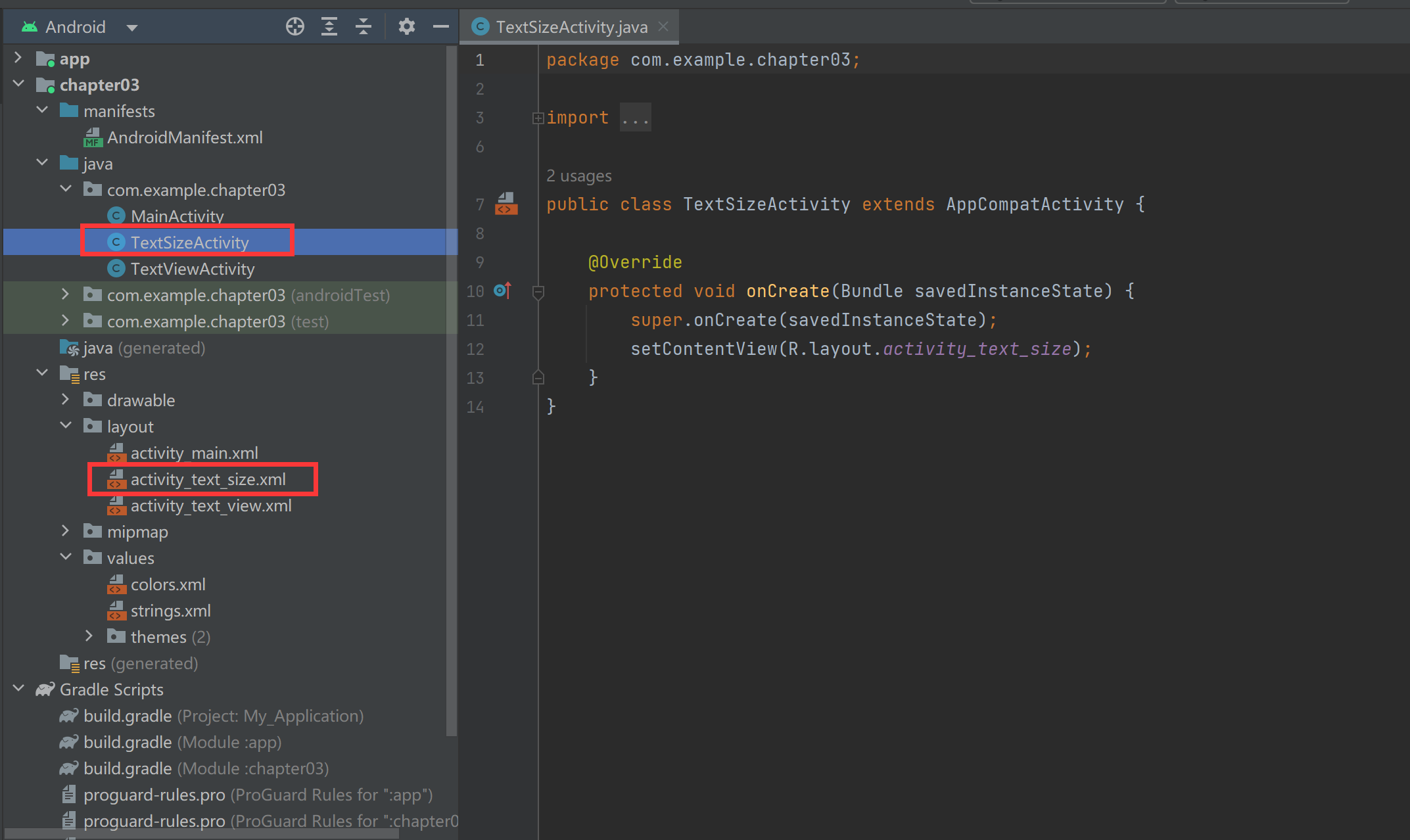Screen dimensions: 1410x840
Task: Click the class icon beside MainActivity
Action: [x=116, y=216]
